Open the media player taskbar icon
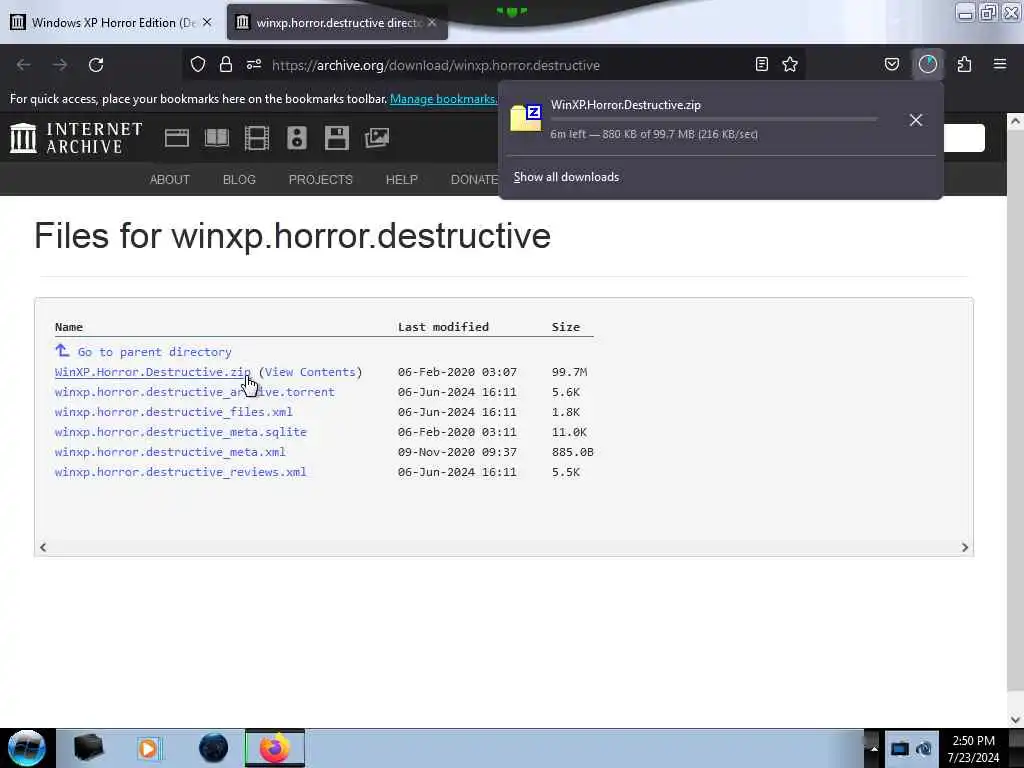 pos(148,748)
